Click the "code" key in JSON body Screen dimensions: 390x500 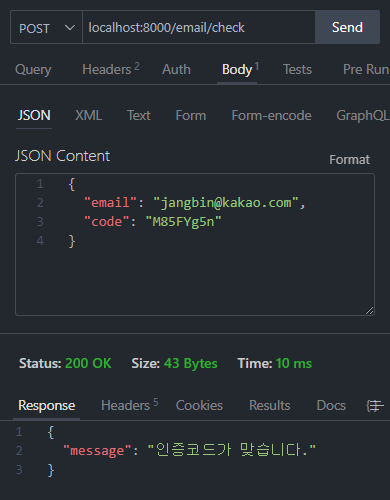[107, 222]
